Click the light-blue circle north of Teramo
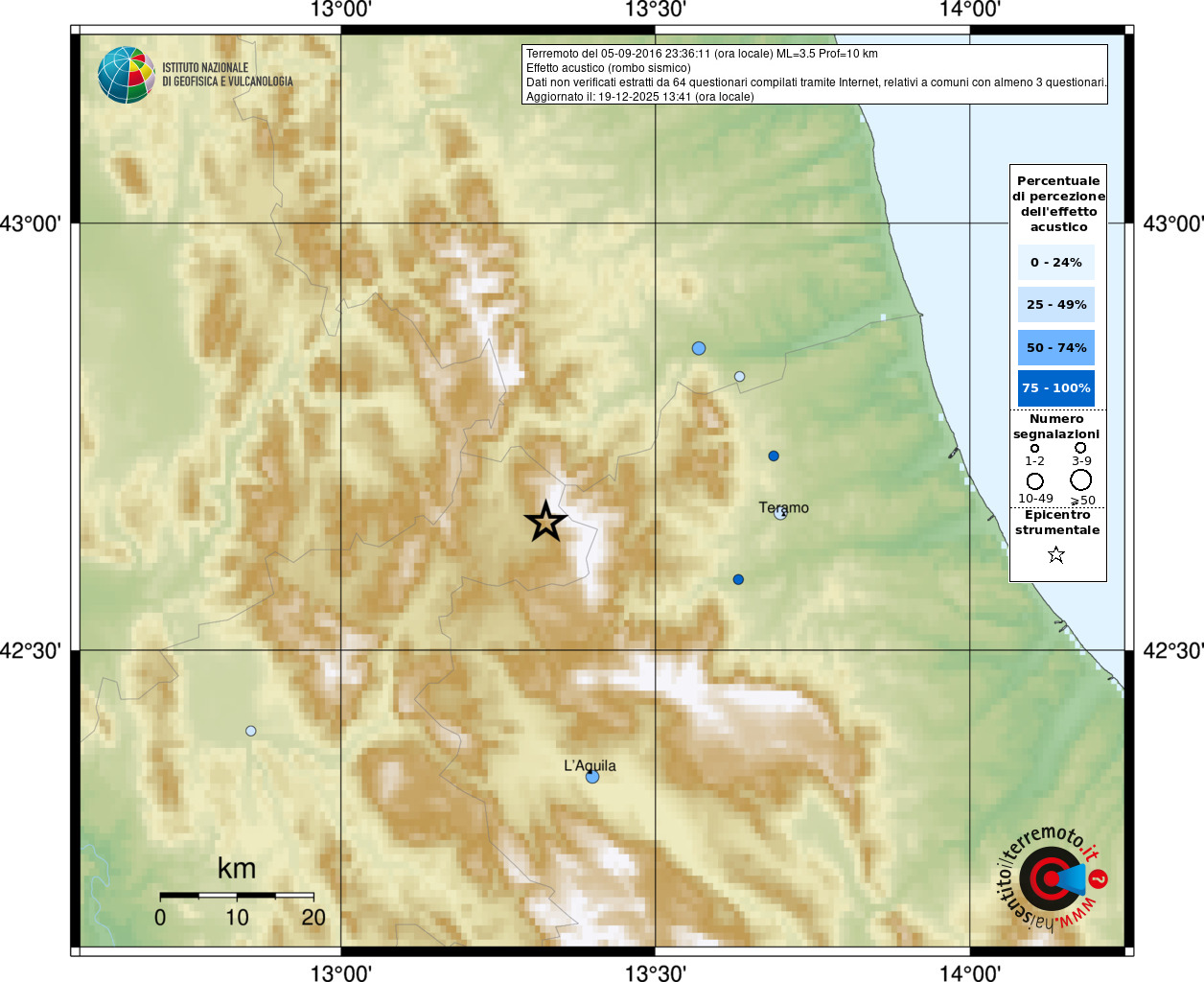This screenshot has width=1204, height=982. click(x=699, y=348)
